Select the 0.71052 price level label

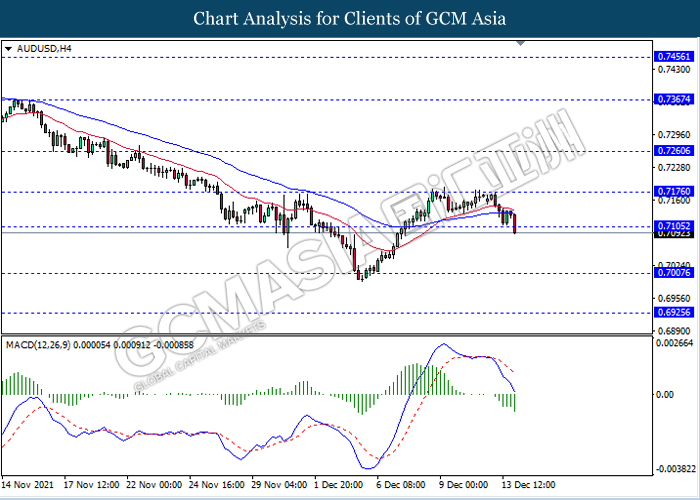pos(674,226)
